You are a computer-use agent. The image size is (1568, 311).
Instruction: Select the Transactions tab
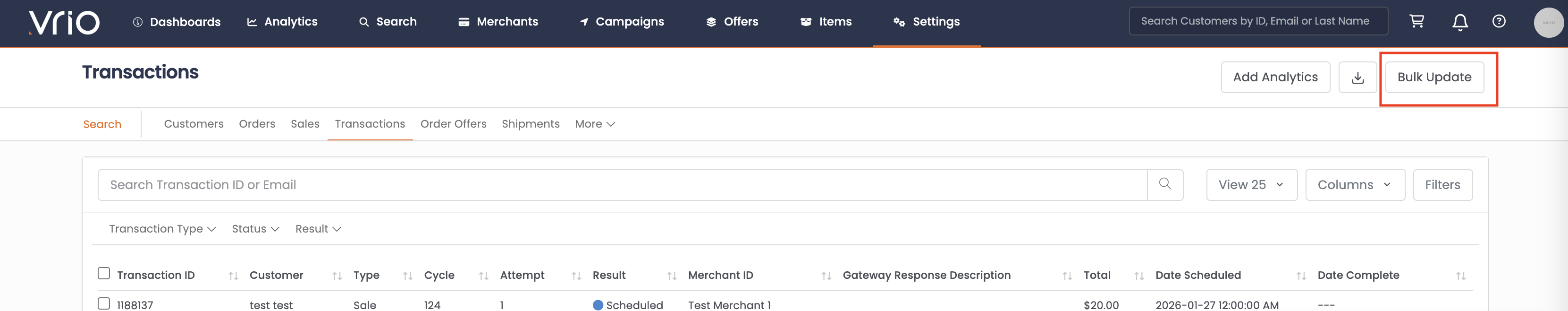[x=370, y=124]
